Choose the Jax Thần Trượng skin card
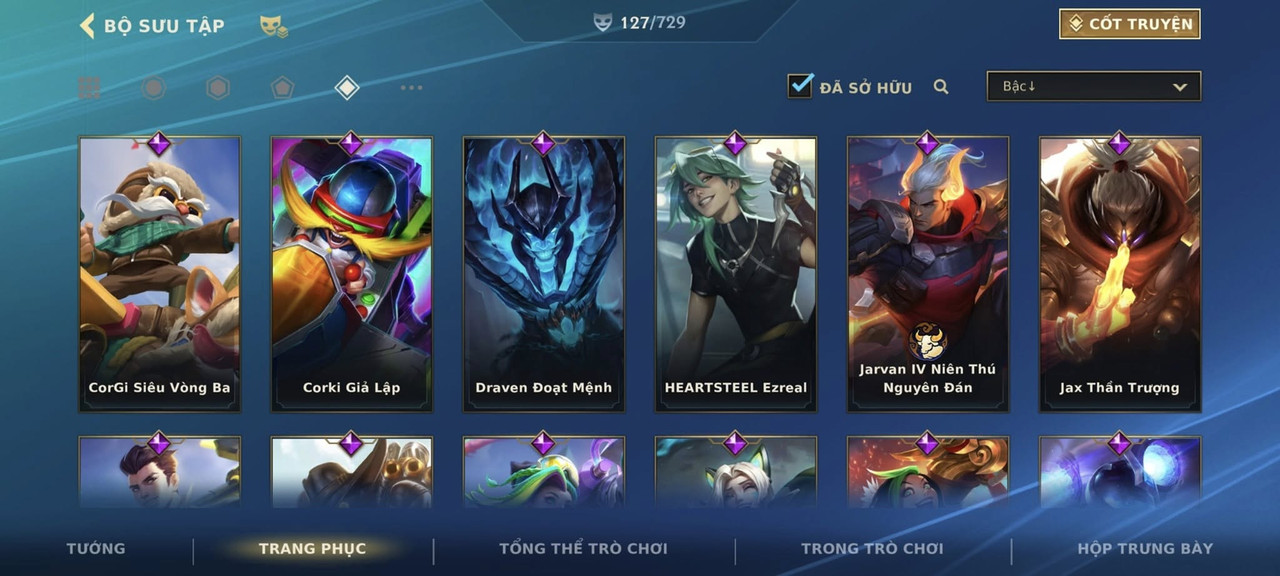This screenshot has width=1280, height=576. coord(1120,273)
